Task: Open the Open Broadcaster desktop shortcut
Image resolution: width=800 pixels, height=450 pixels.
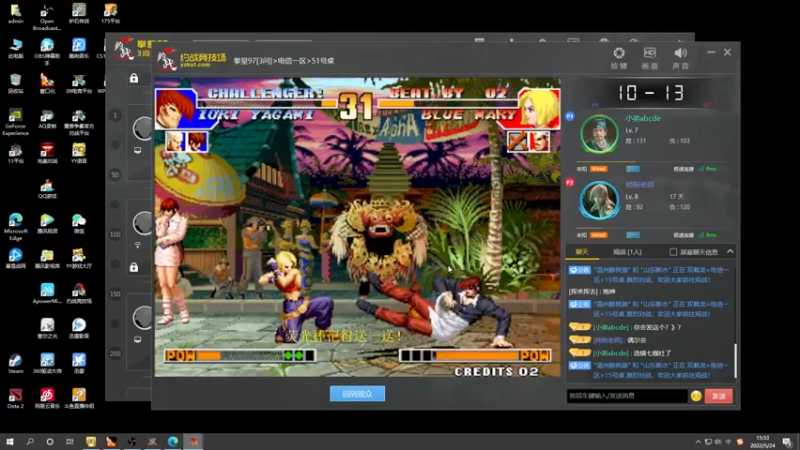Action: 47,16
